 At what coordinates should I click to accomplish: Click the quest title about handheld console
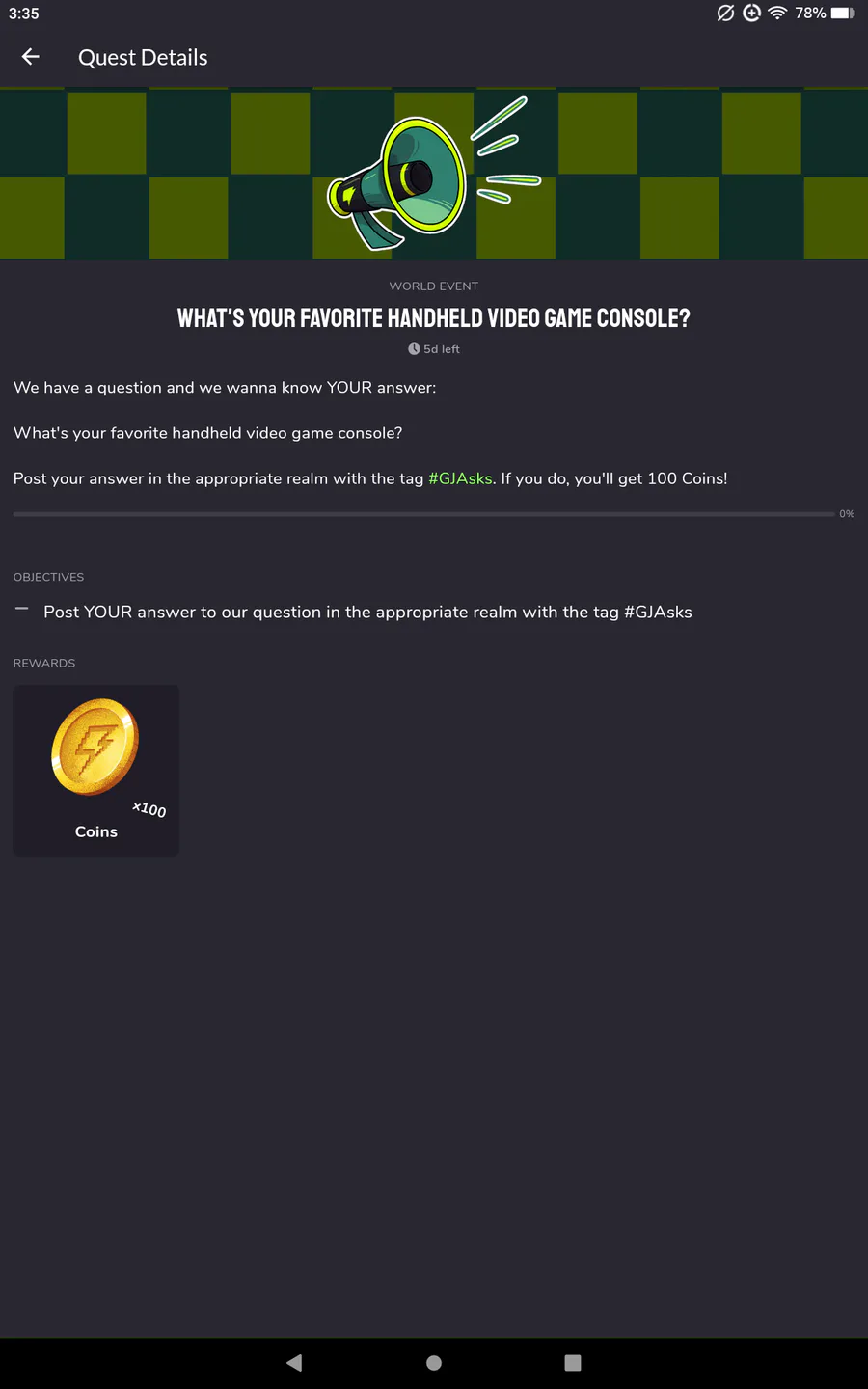click(434, 318)
